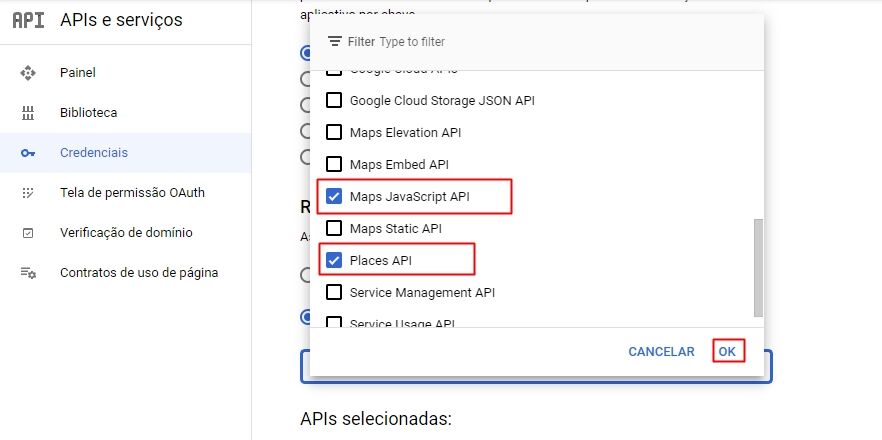Select Google Cloud Storage JSON API
Viewport: 882px width, 440px height.
click(x=334, y=100)
